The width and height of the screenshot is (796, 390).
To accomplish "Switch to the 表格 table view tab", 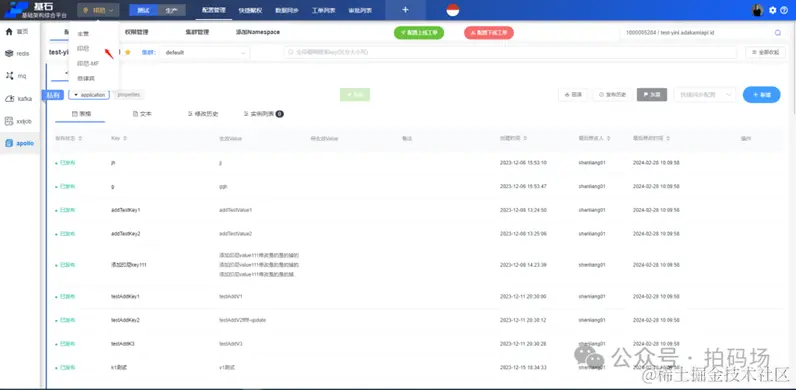I will pos(80,114).
